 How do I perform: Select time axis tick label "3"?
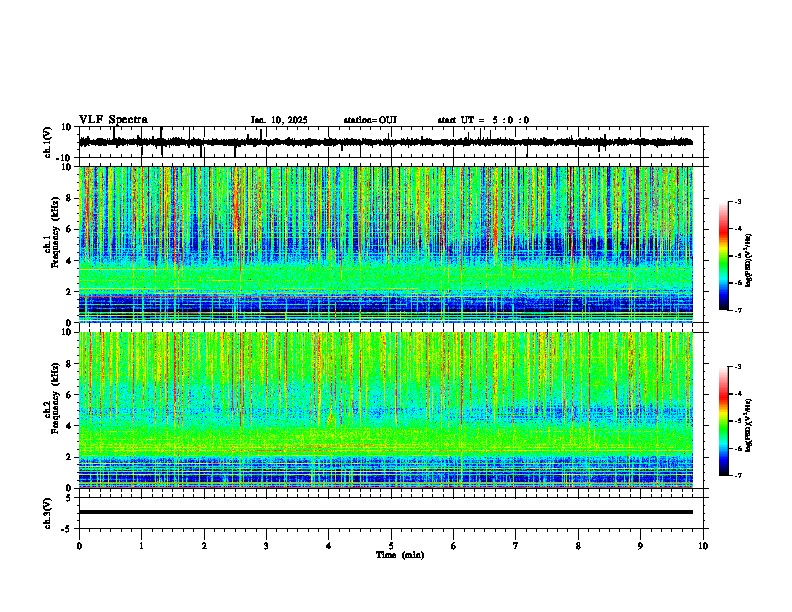tap(266, 546)
